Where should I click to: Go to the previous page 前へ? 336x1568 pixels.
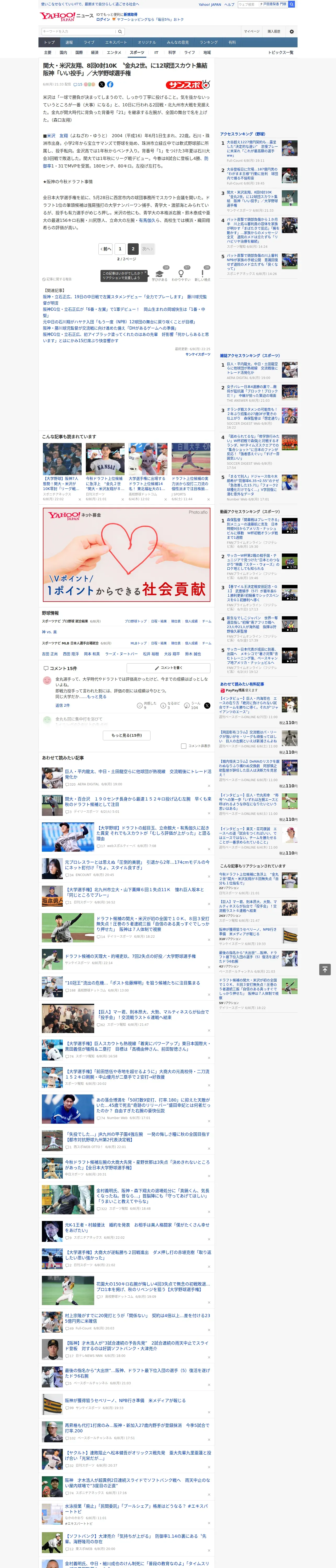pyautogui.click(x=106, y=249)
